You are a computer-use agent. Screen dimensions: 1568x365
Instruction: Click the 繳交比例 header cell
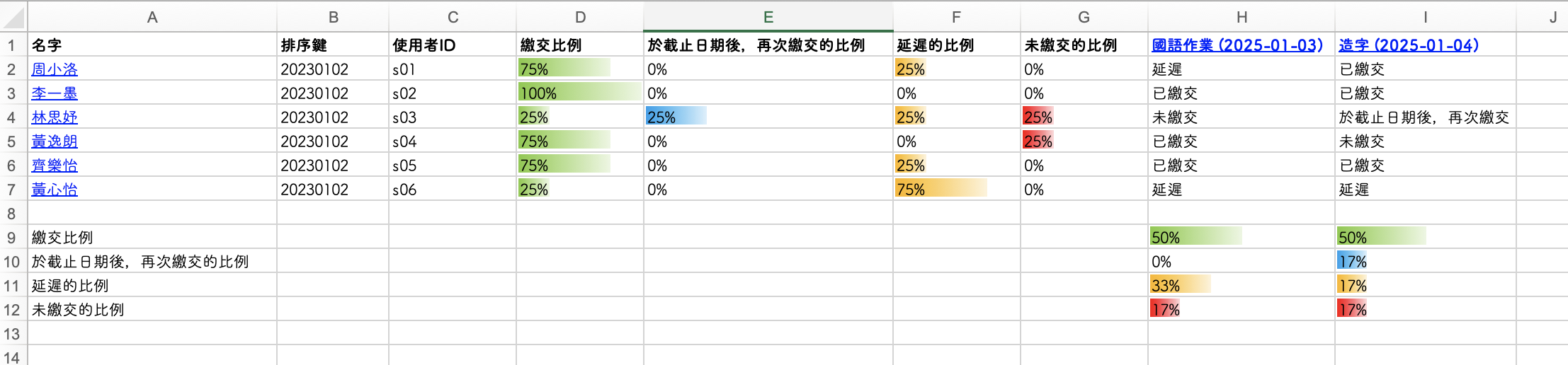click(579, 45)
